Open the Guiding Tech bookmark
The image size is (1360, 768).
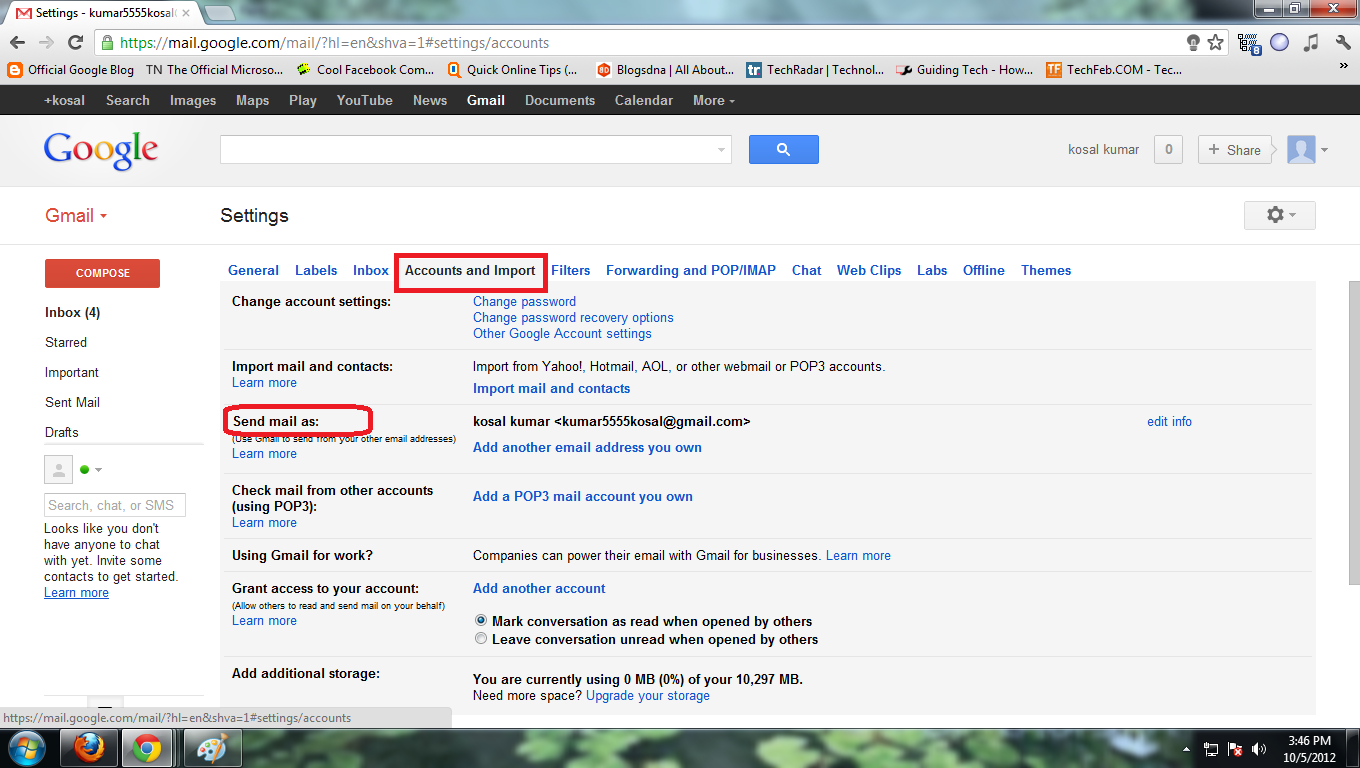pyautogui.click(x=965, y=70)
